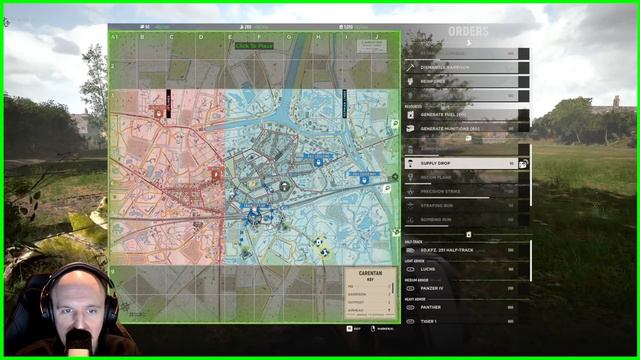This screenshot has height=360, width=640.
Task: Choose the Reinforce order
Action: (x=467, y=82)
